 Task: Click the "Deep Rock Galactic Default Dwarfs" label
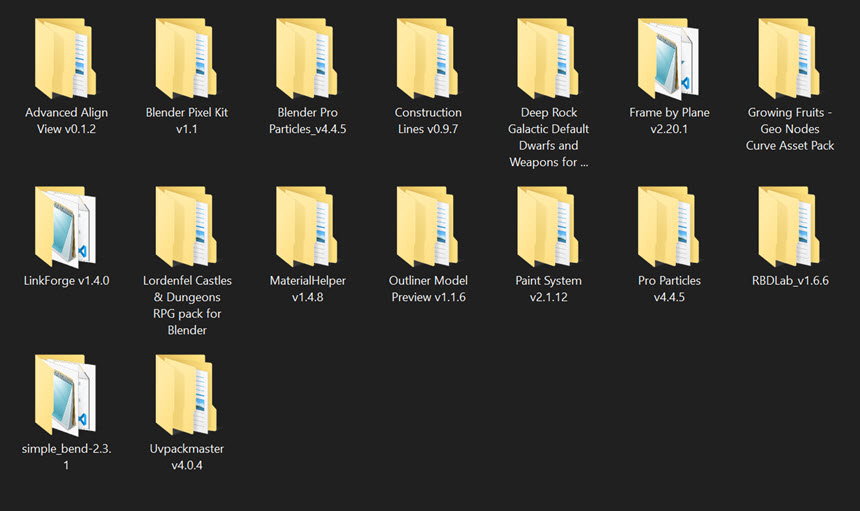click(x=548, y=137)
